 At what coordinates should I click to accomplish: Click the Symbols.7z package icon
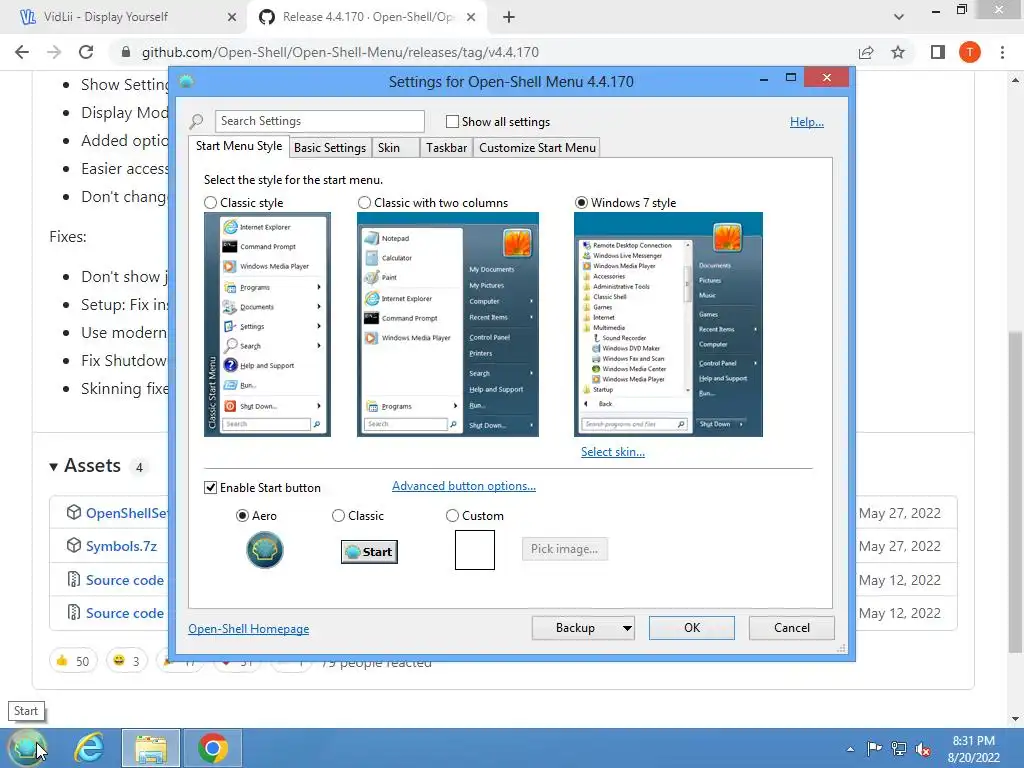click(x=74, y=545)
